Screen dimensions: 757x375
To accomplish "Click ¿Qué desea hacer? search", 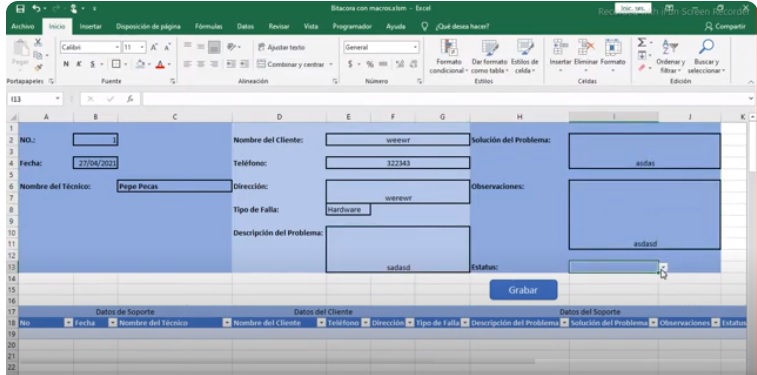I will click(462, 27).
